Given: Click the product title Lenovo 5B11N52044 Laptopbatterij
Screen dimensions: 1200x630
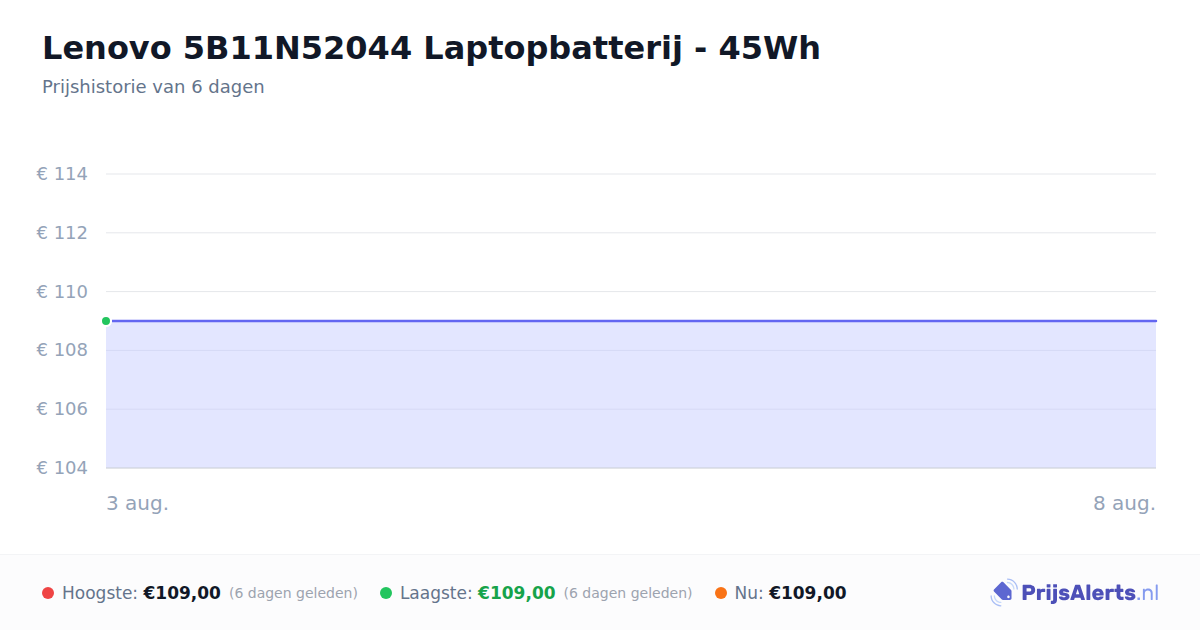Looking at the screenshot, I should click(431, 48).
